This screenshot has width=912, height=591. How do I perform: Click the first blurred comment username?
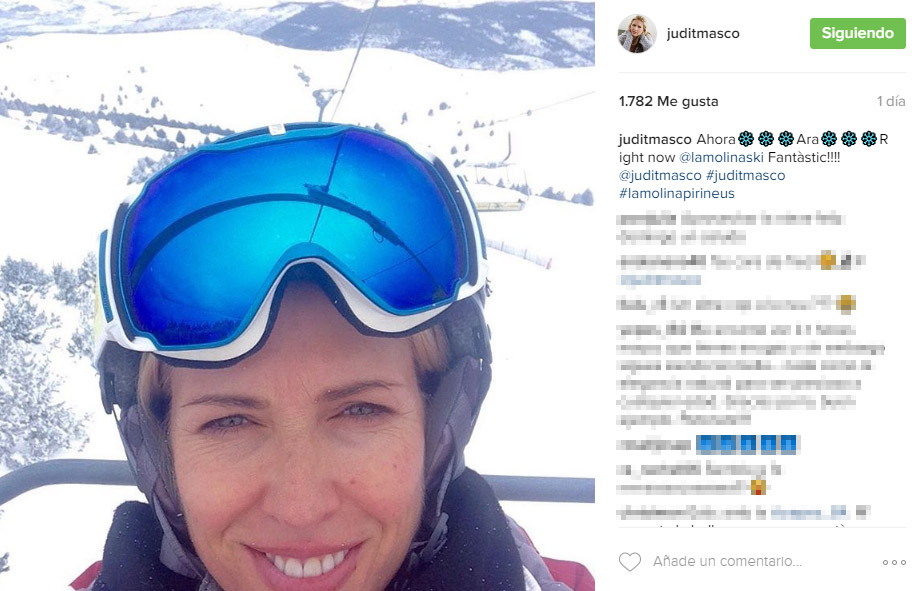click(646, 219)
